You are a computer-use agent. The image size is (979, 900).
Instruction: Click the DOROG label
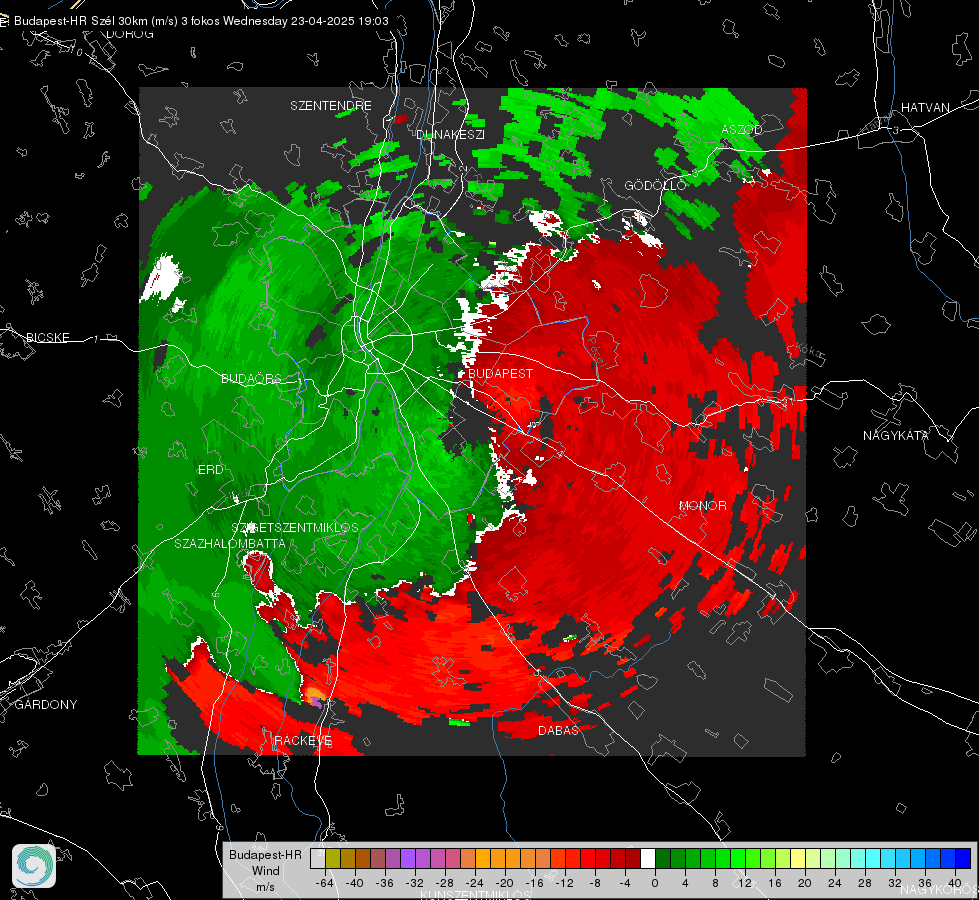click(130, 34)
